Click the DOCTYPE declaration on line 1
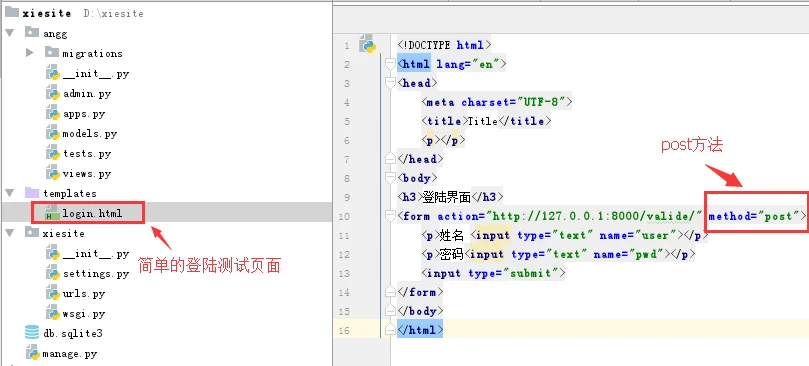 pyautogui.click(x=444, y=45)
